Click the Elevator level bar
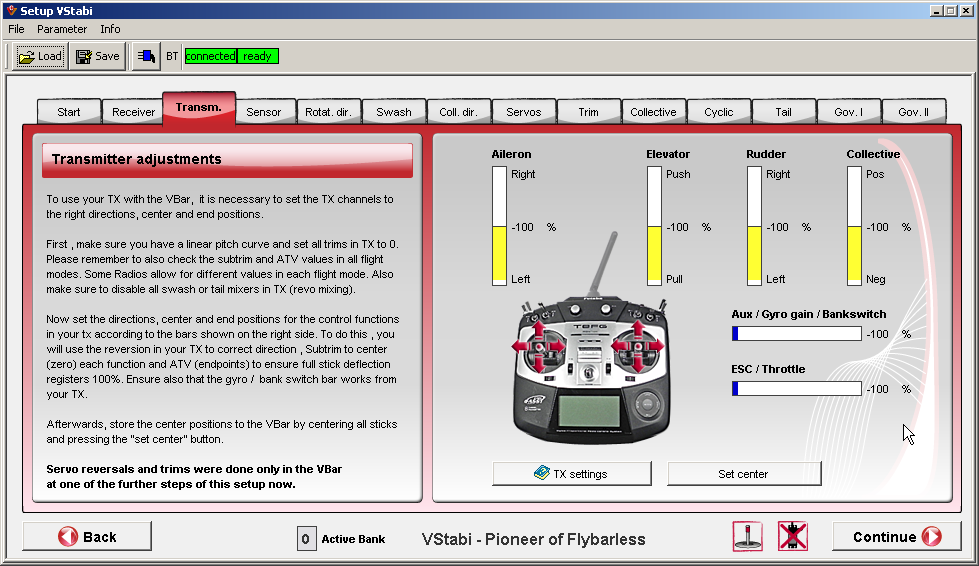The image size is (979, 566). [x=654, y=226]
